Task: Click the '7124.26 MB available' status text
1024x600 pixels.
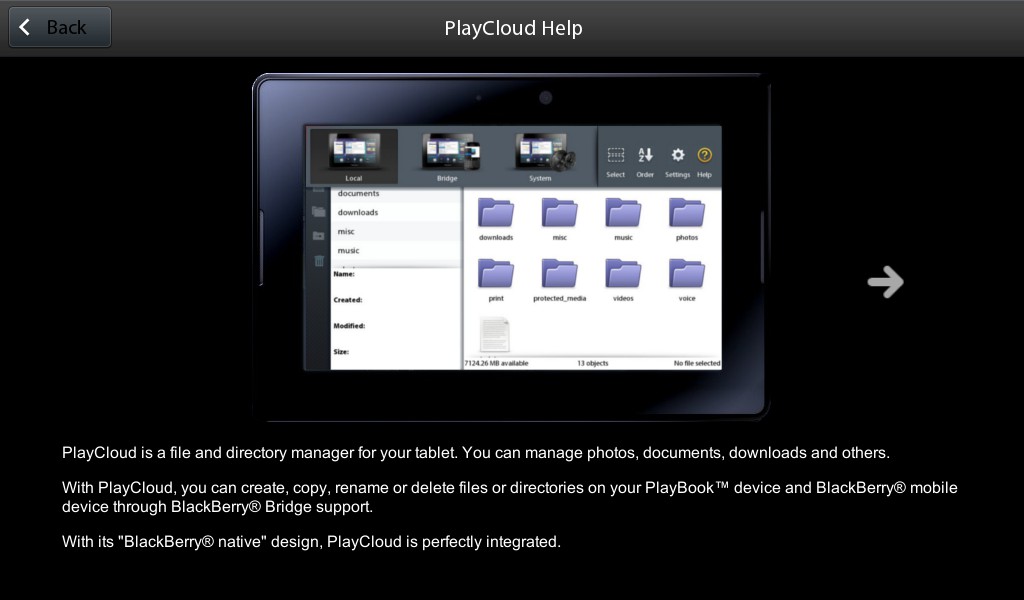Action: pos(496,363)
